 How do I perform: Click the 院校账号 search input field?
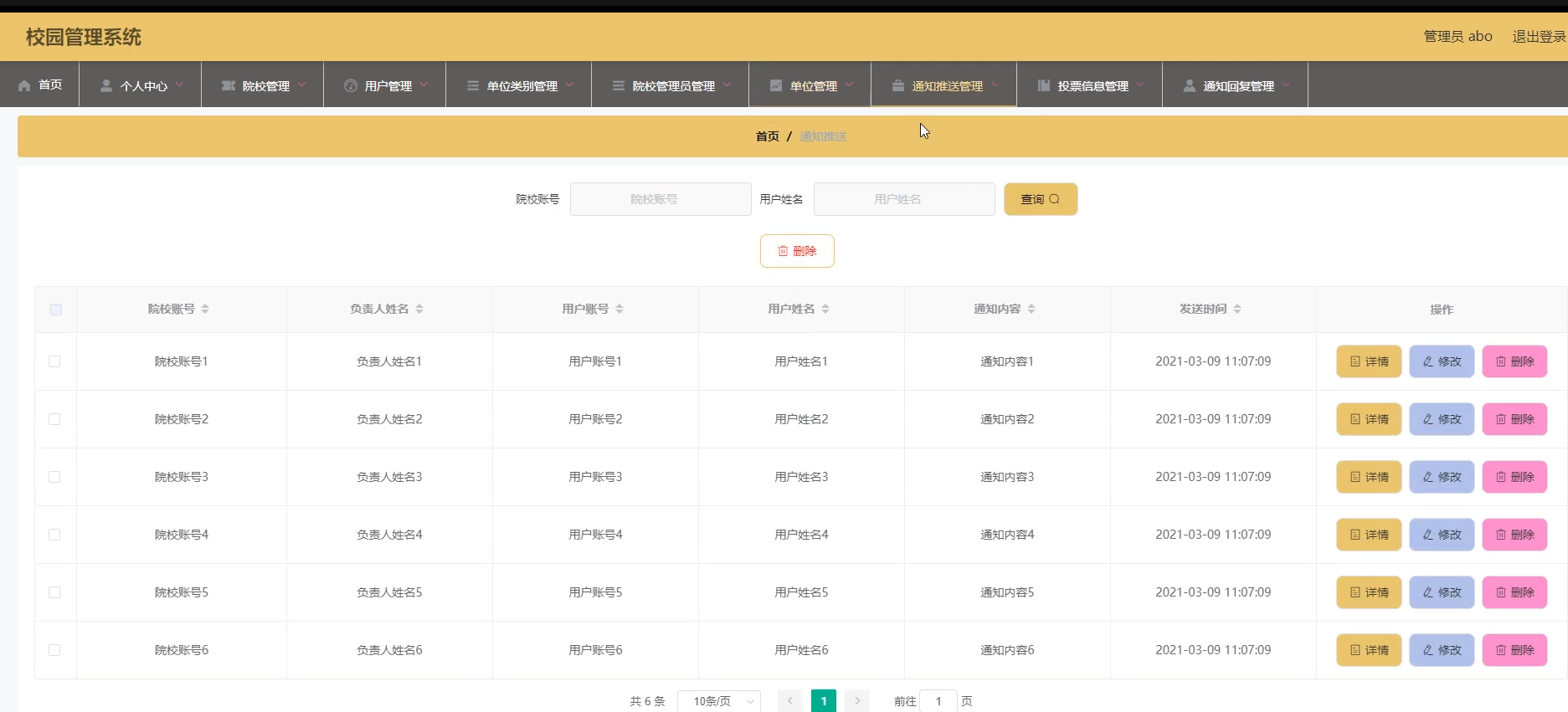[661, 199]
